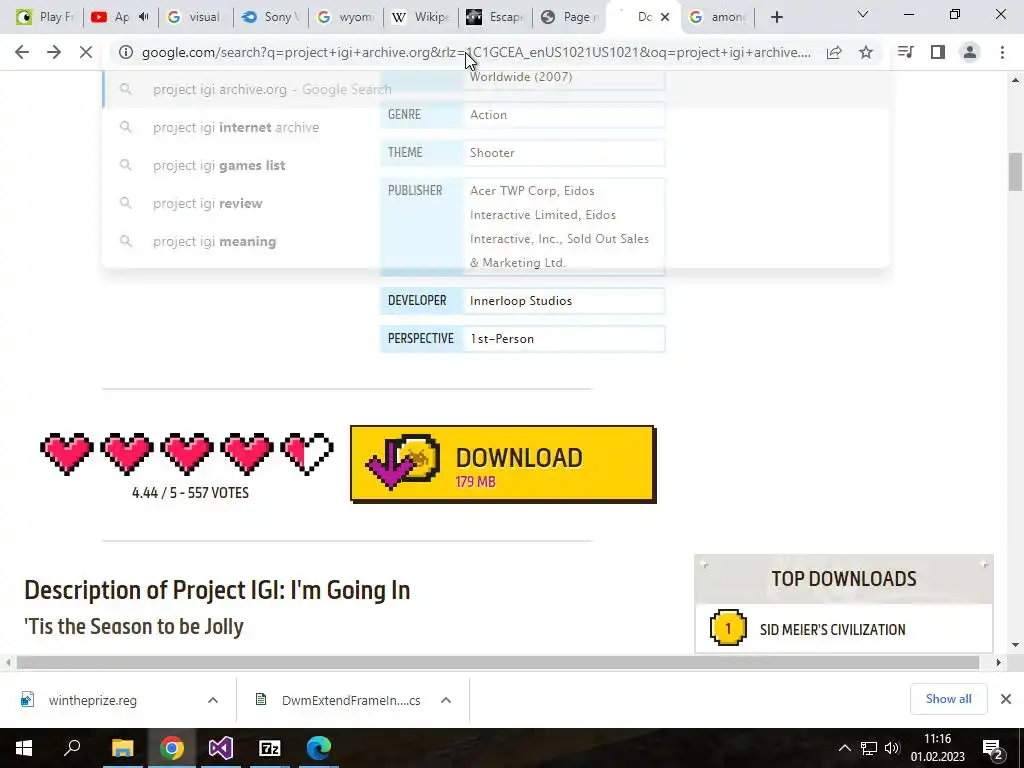The width and height of the screenshot is (1024, 768).
Task: Open Sid Meier's Civilization top download
Action: tap(832, 630)
